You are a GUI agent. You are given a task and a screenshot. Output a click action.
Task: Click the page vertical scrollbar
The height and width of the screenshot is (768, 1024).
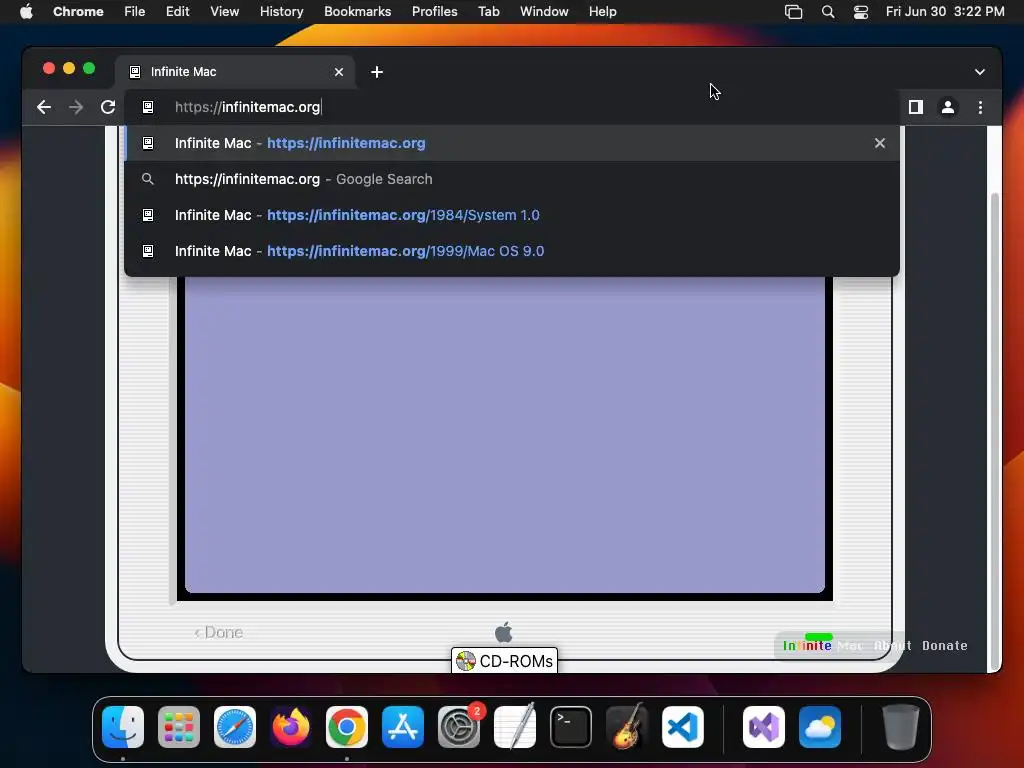point(995,431)
